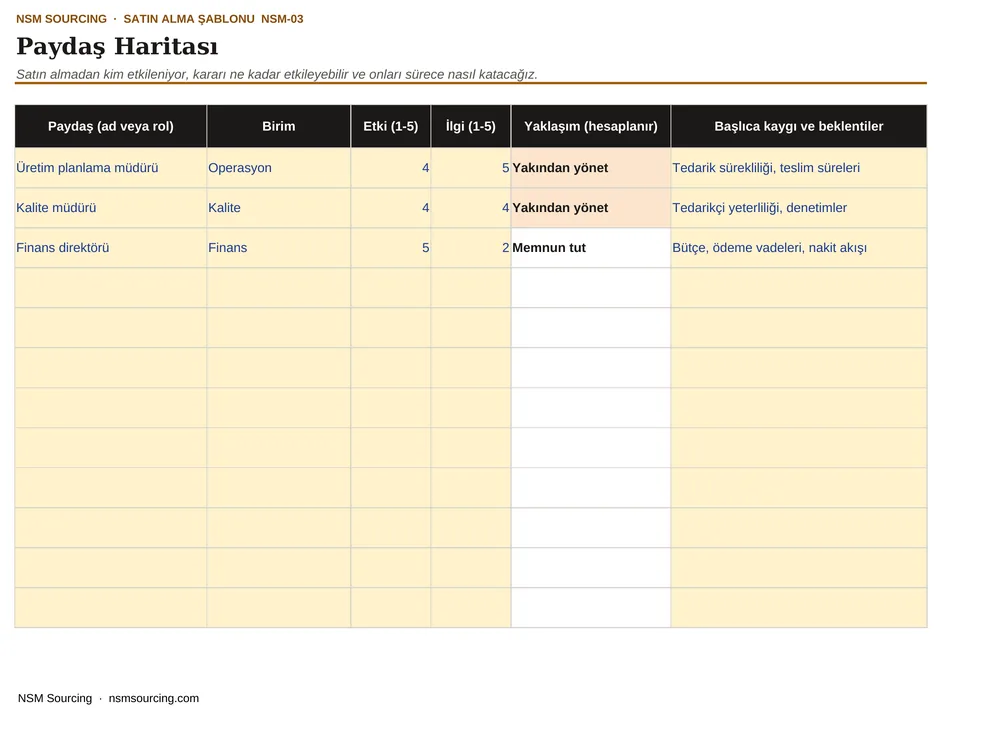Screen dimensions: 1000x750
Task: Select the 'Kalite' unit cell
Action: pyautogui.click(x=279, y=208)
